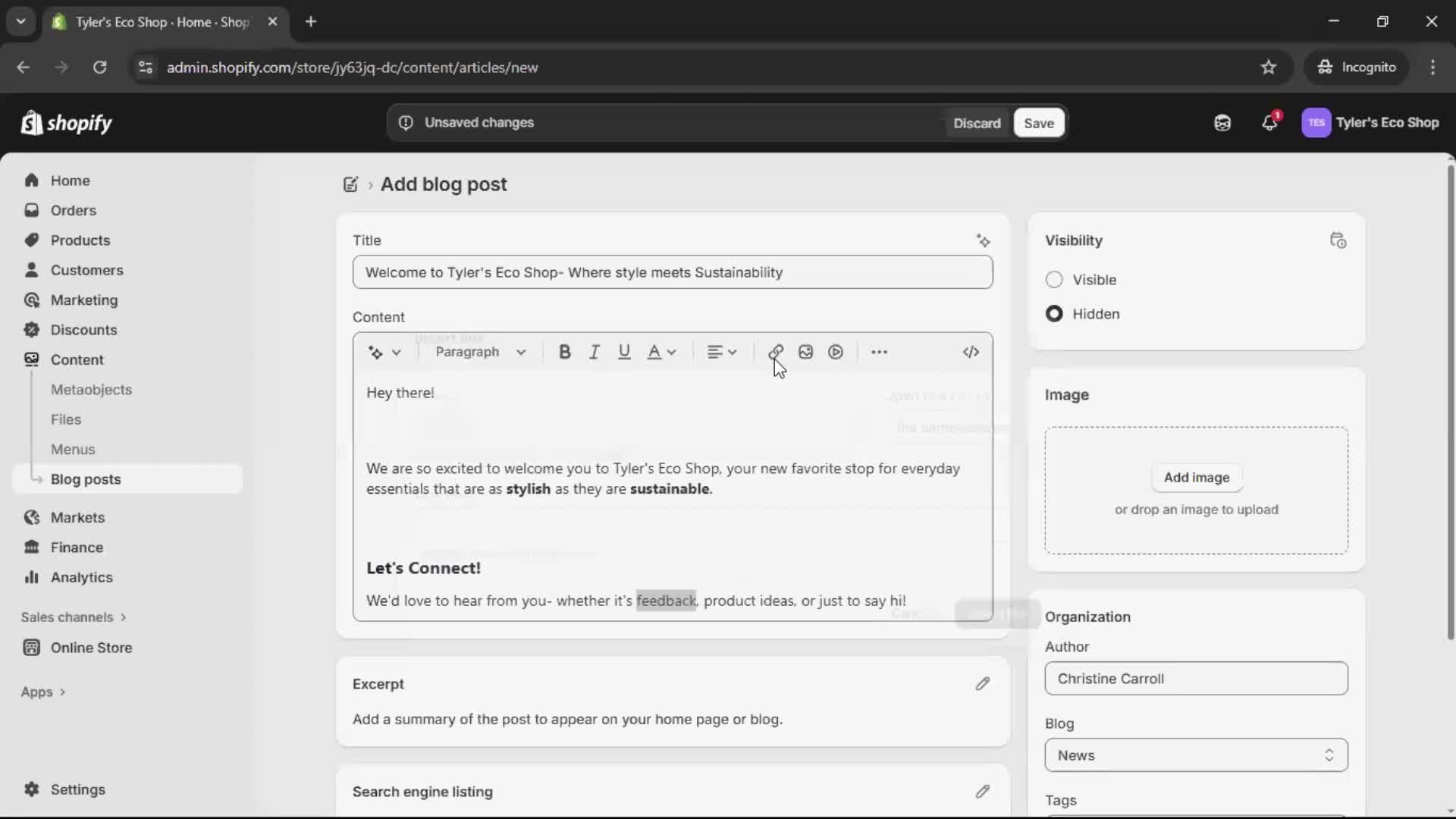Open notifications with the bell icon

(1270, 122)
